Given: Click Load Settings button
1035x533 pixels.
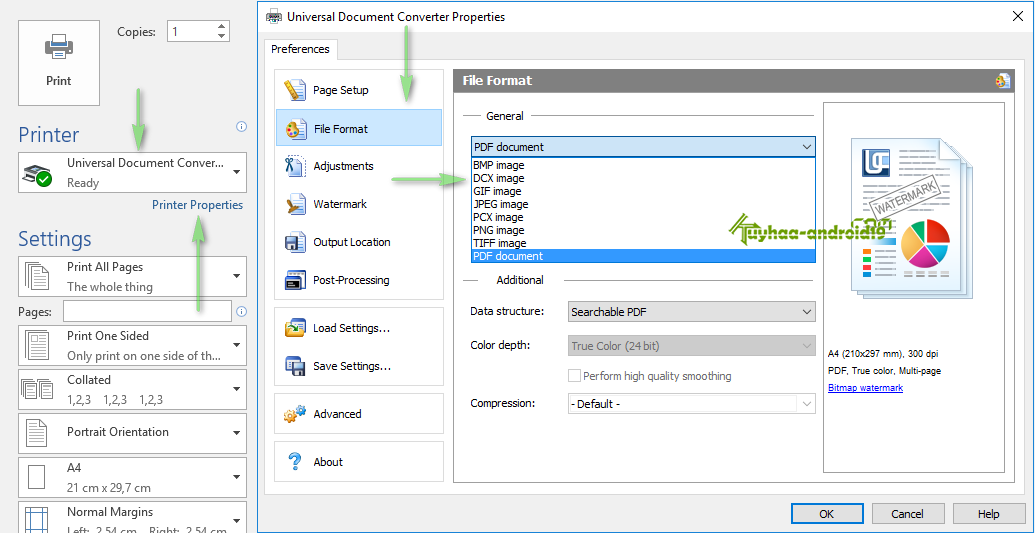Looking at the screenshot, I should point(359,328).
